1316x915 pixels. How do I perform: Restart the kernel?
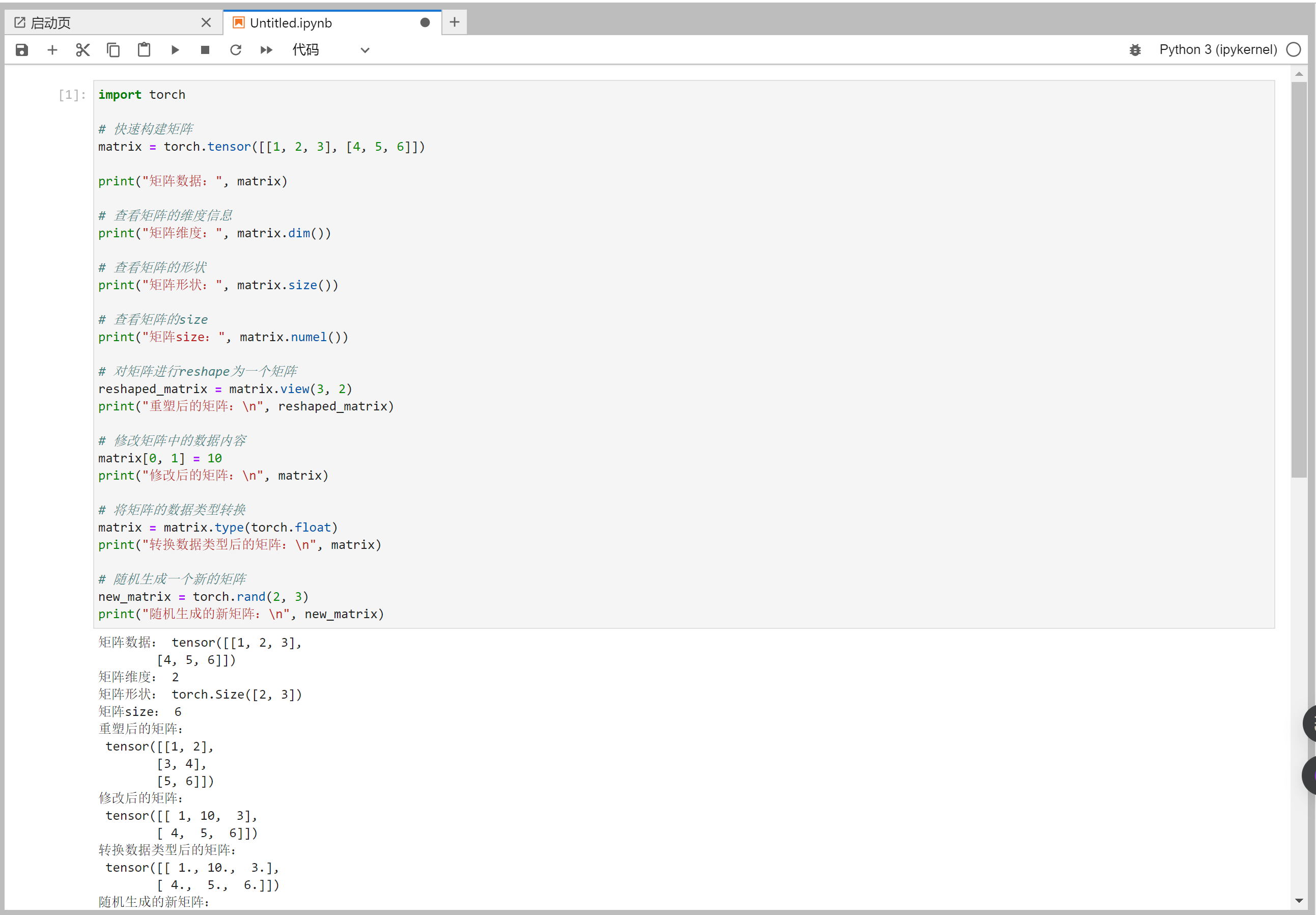tap(236, 50)
